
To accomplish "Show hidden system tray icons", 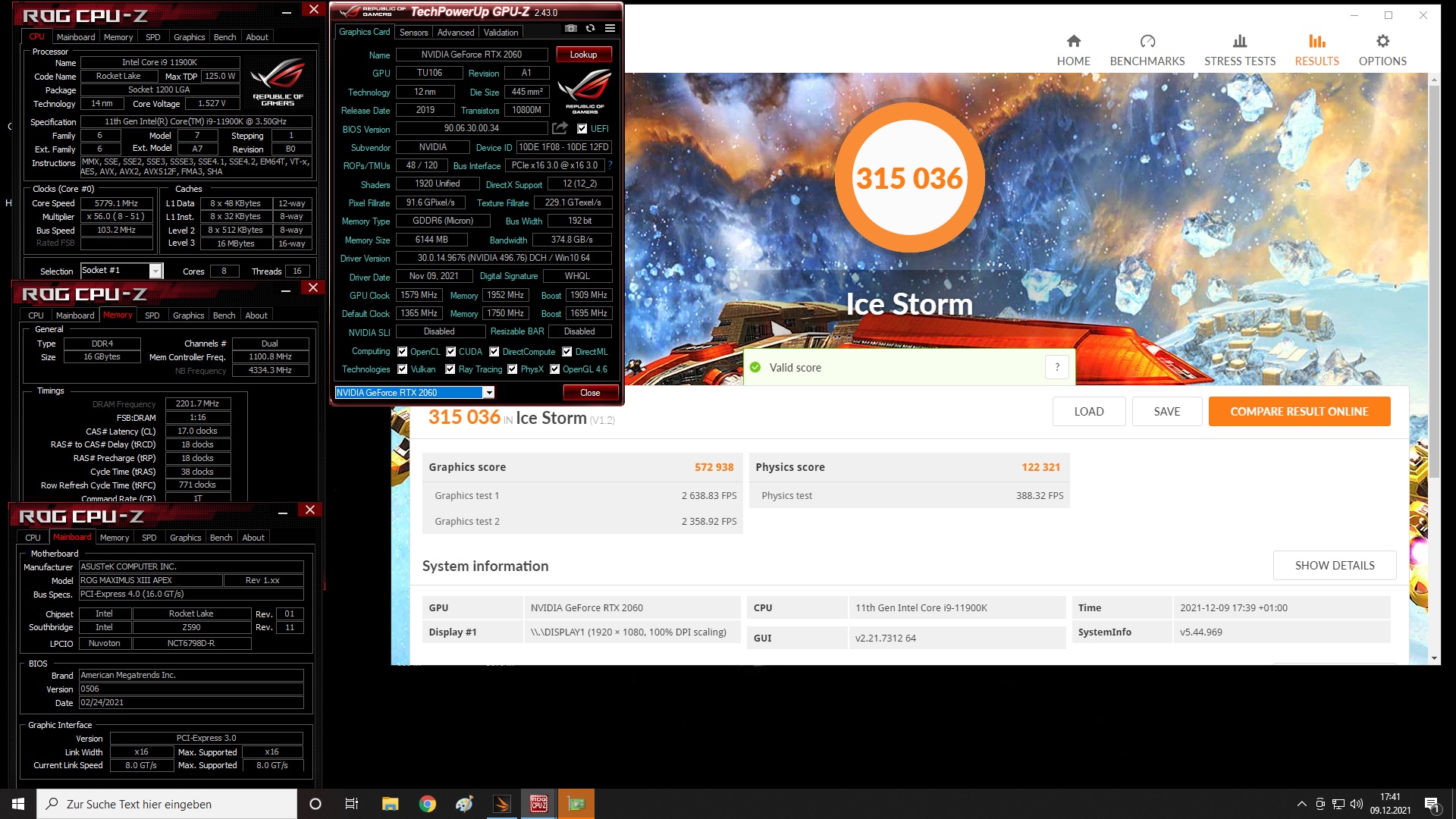I will tap(1302, 804).
